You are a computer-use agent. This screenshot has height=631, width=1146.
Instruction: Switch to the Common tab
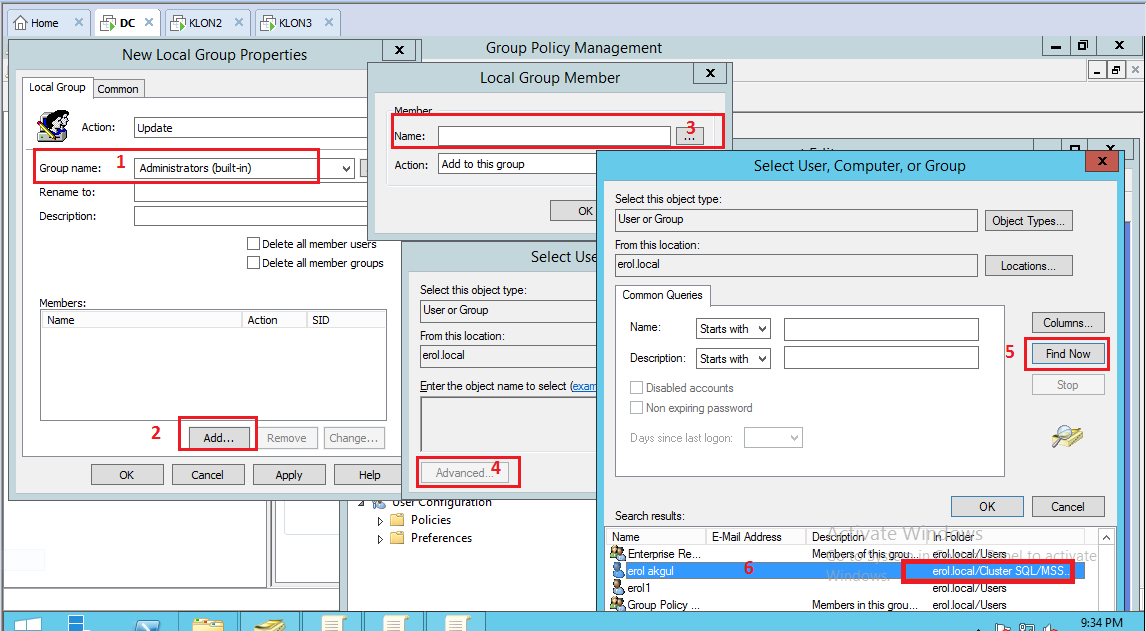click(x=118, y=89)
